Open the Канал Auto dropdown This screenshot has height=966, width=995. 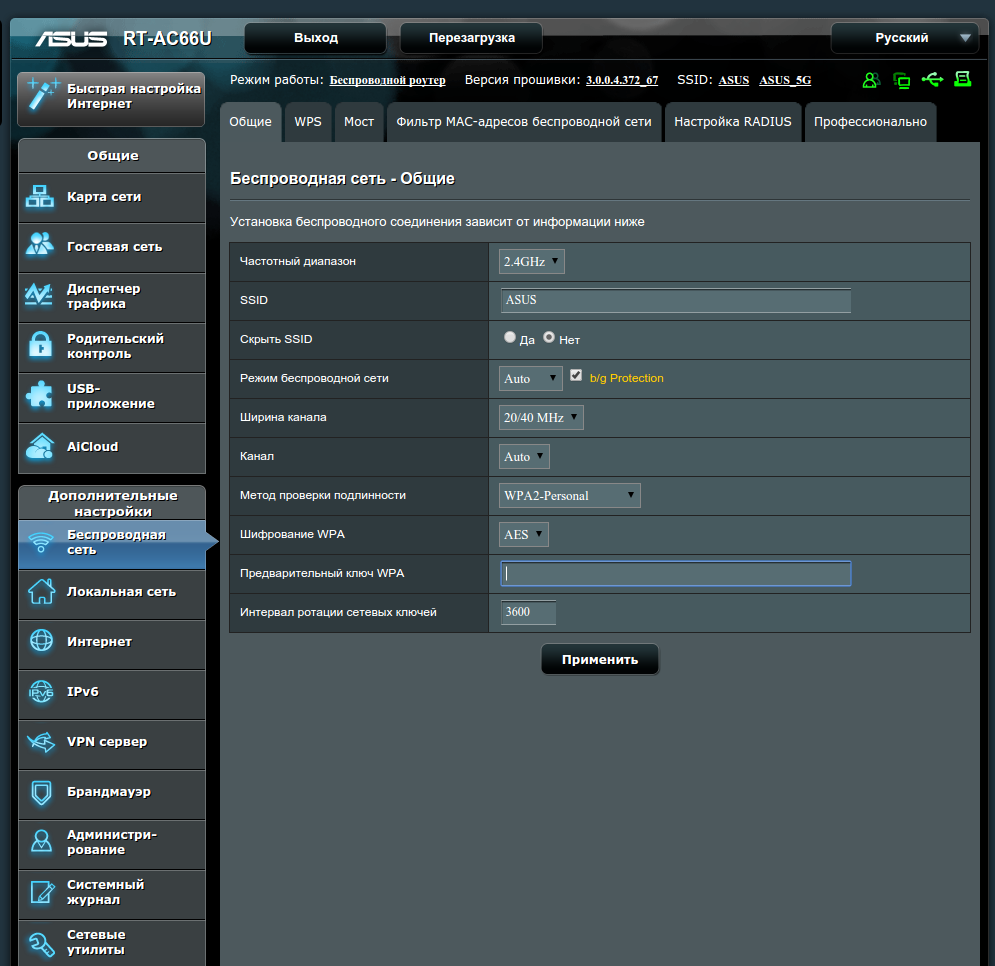pyautogui.click(x=524, y=456)
